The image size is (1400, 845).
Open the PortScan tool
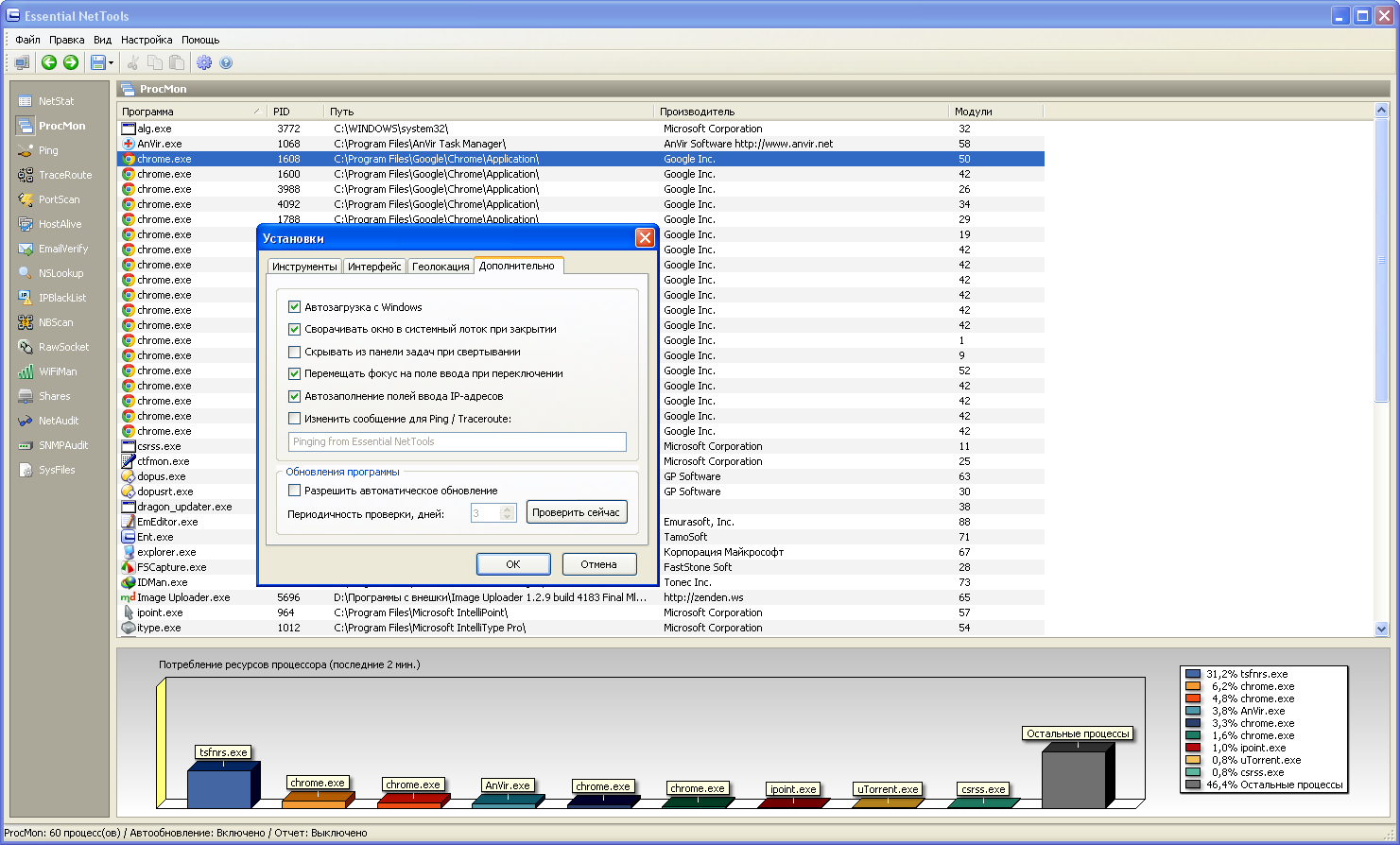[59, 199]
